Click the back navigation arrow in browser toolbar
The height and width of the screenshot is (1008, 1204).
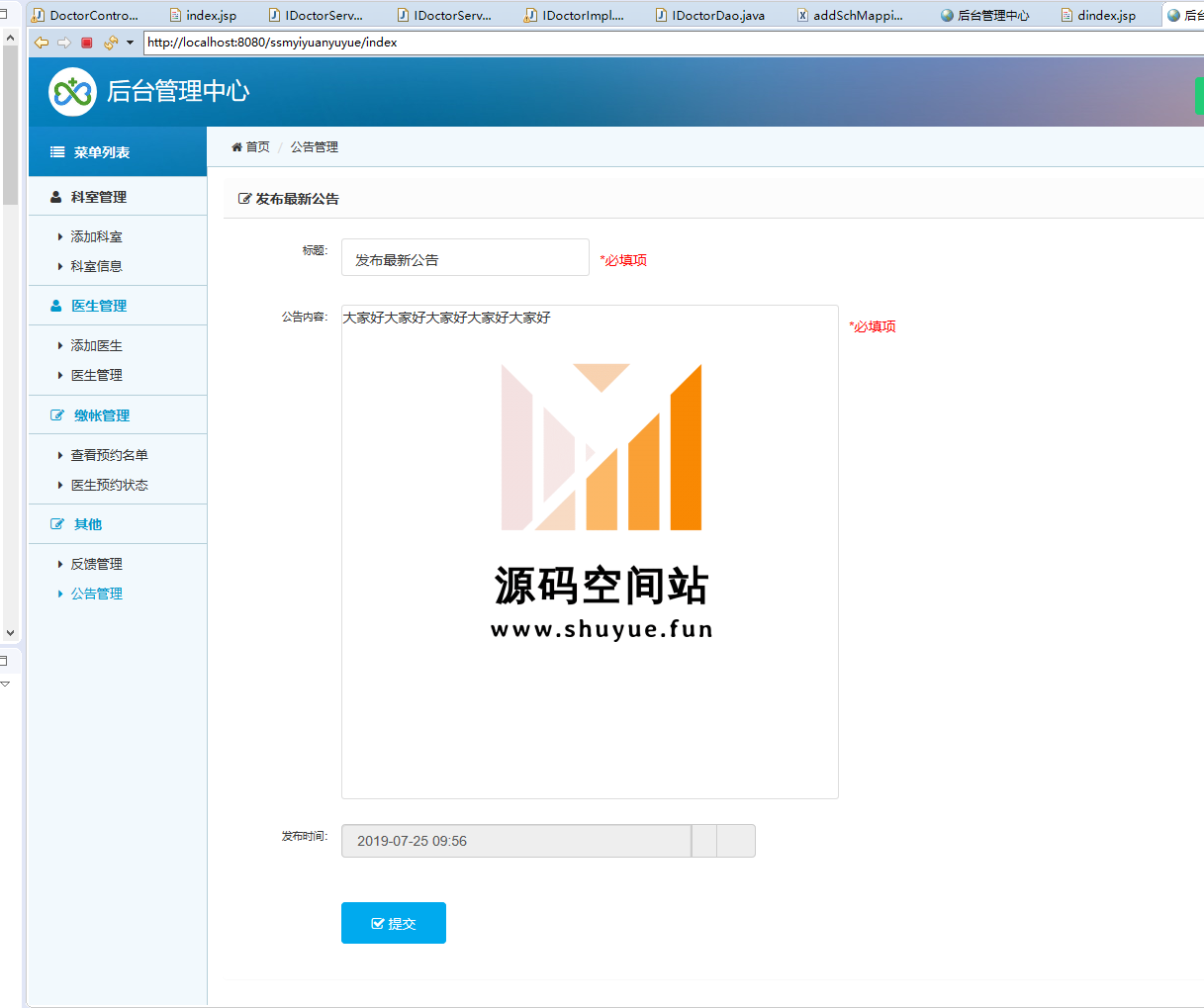point(42,43)
